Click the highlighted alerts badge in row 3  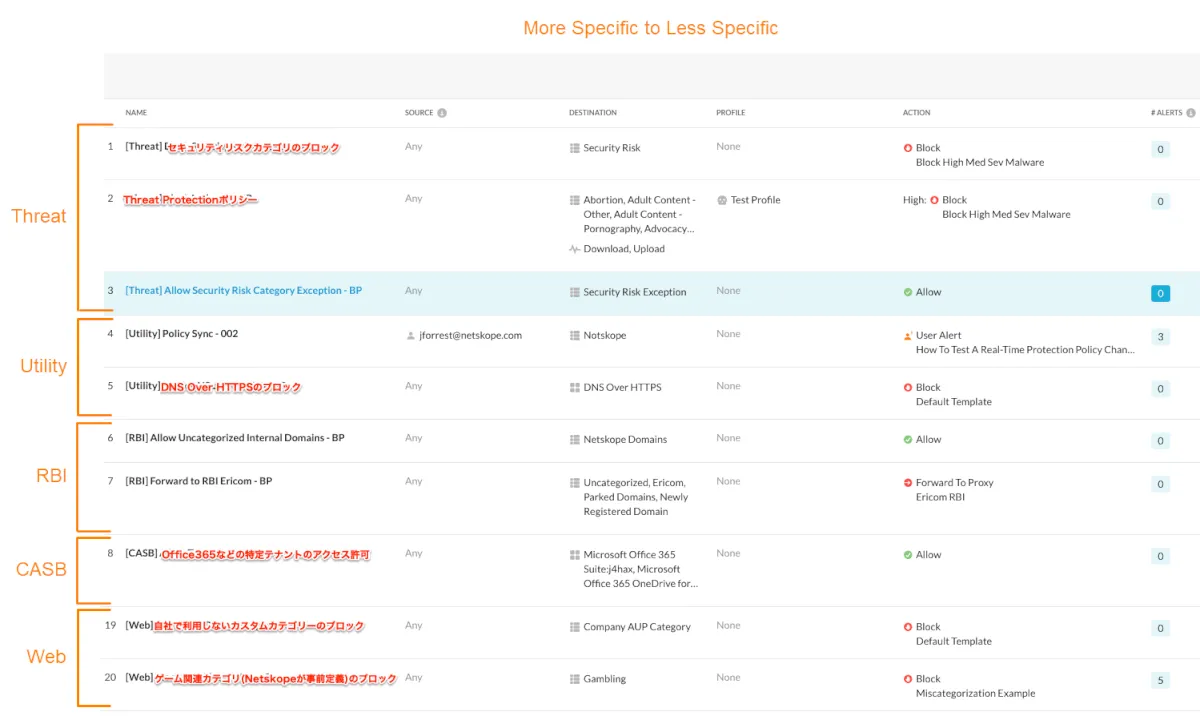1161,294
